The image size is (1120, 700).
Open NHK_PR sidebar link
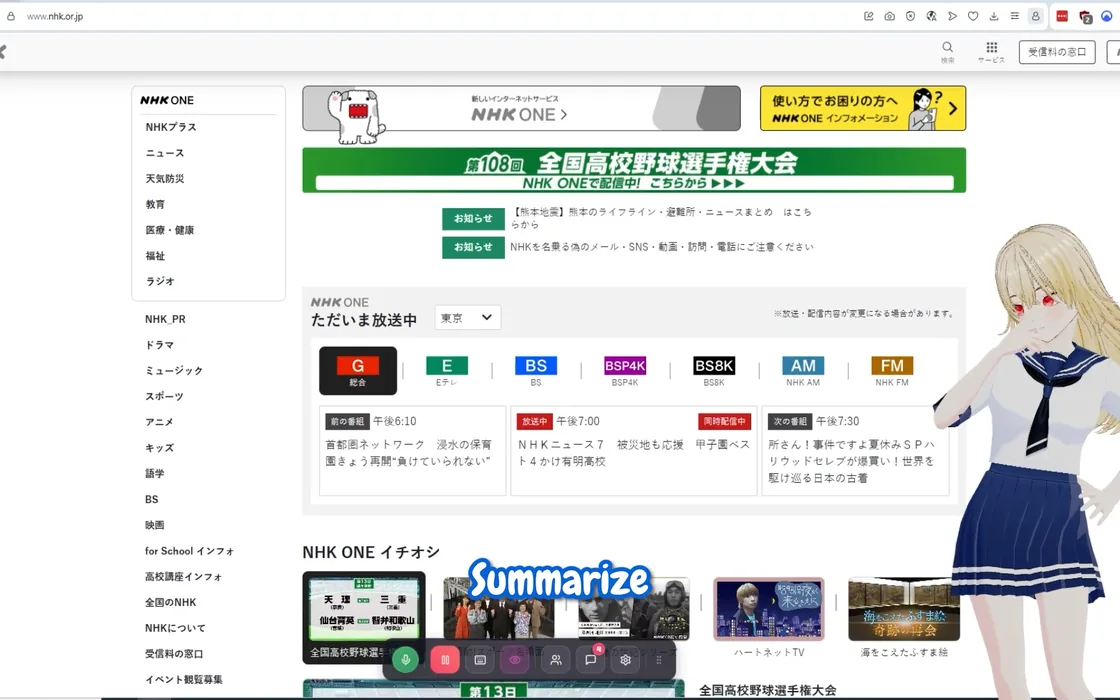click(165, 319)
